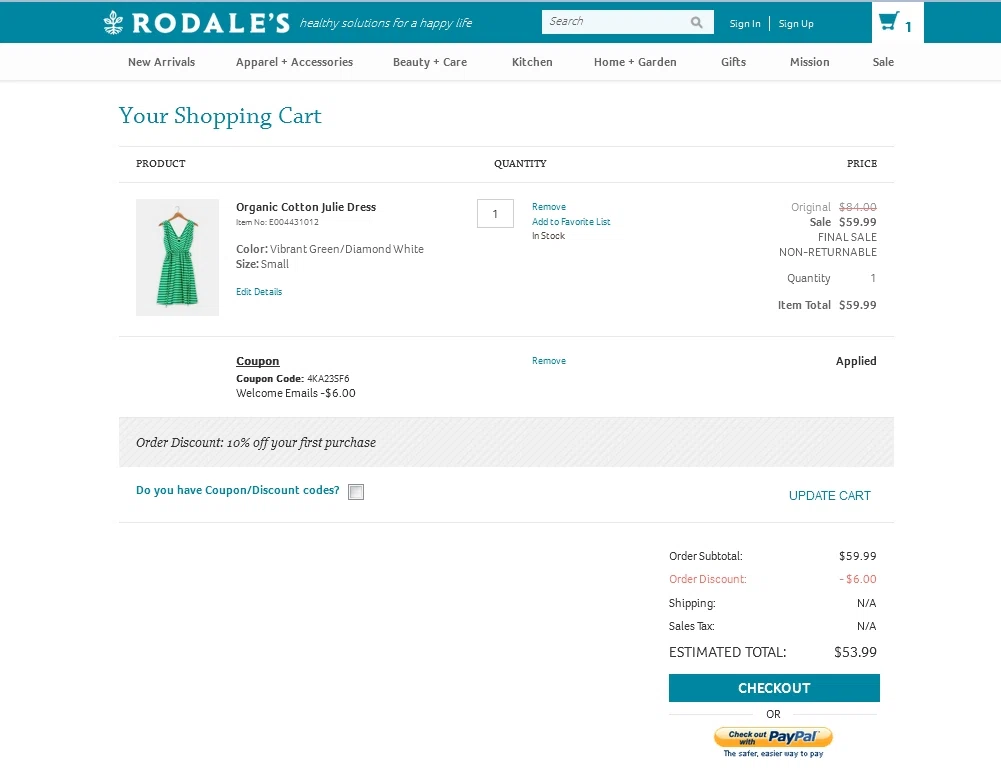Click the green dress thumbnail
Screen dimensions: 1001x769
pos(177,257)
